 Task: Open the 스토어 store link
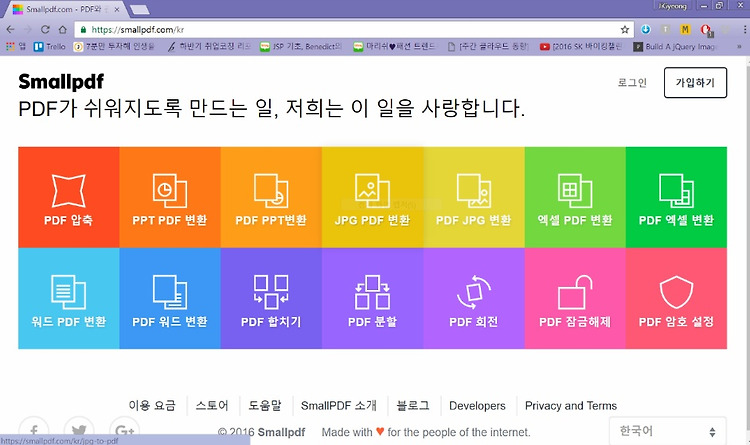click(212, 406)
